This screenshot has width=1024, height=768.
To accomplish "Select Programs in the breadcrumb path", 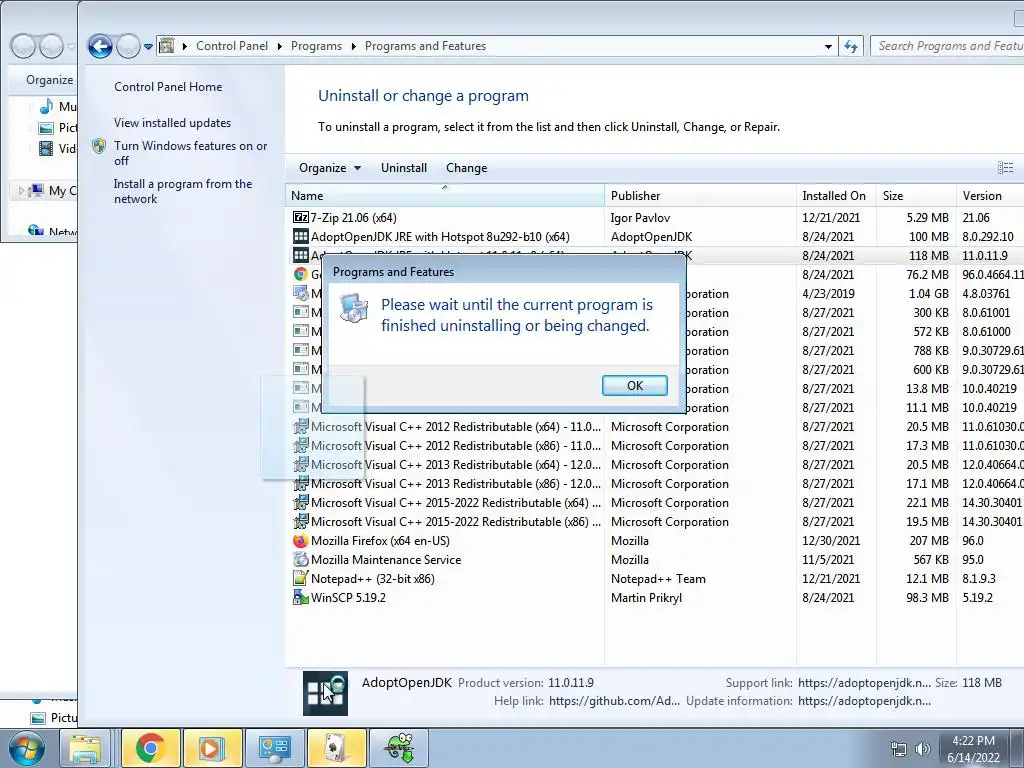I will [316, 46].
